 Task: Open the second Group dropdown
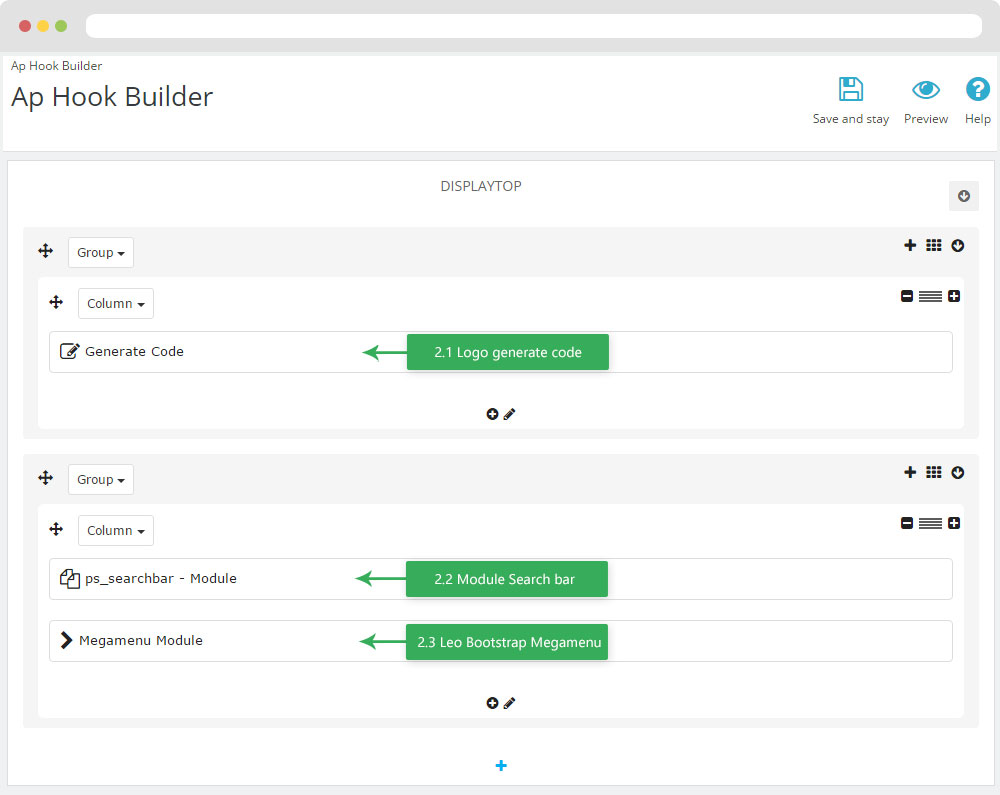(x=101, y=479)
